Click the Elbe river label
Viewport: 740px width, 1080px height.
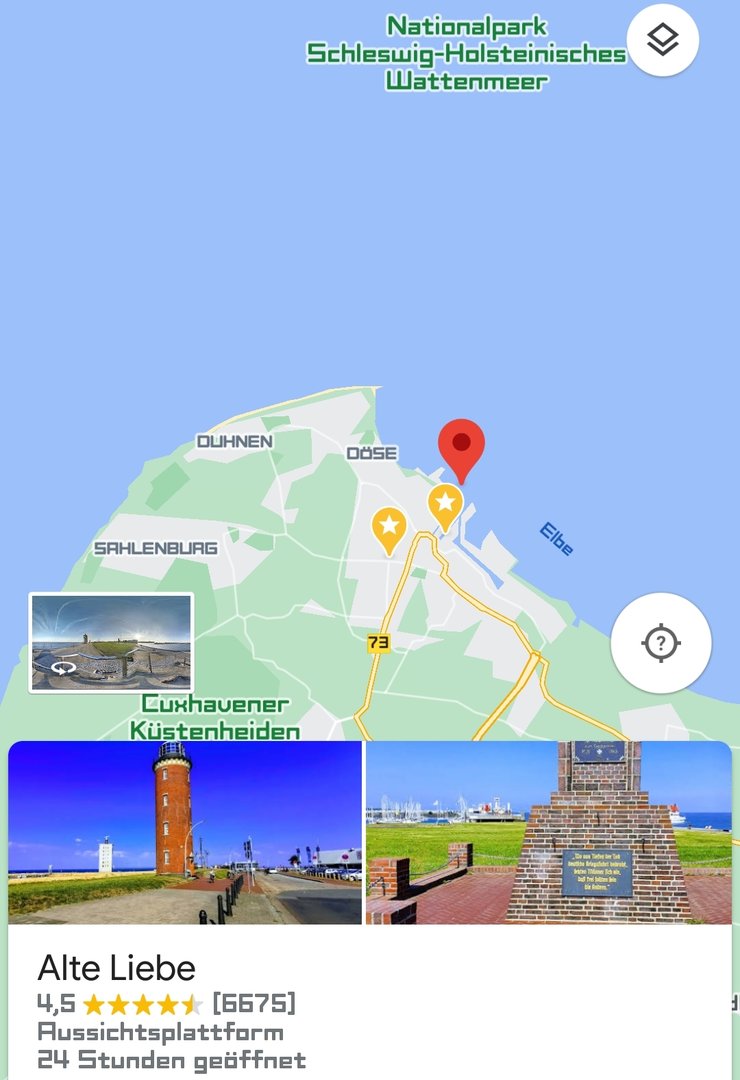pyautogui.click(x=556, y=539)
